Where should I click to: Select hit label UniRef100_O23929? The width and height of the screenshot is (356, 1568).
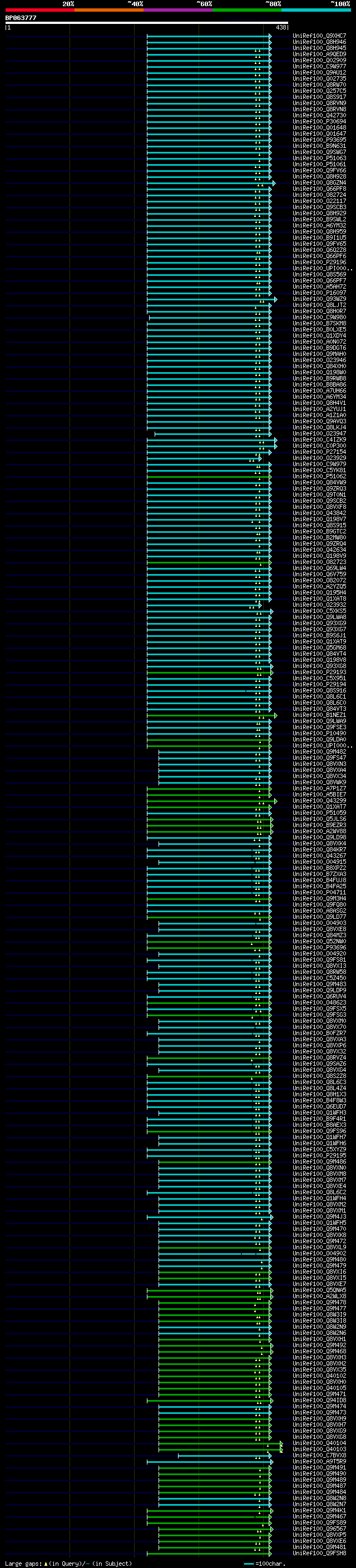[x=319, y=458]
